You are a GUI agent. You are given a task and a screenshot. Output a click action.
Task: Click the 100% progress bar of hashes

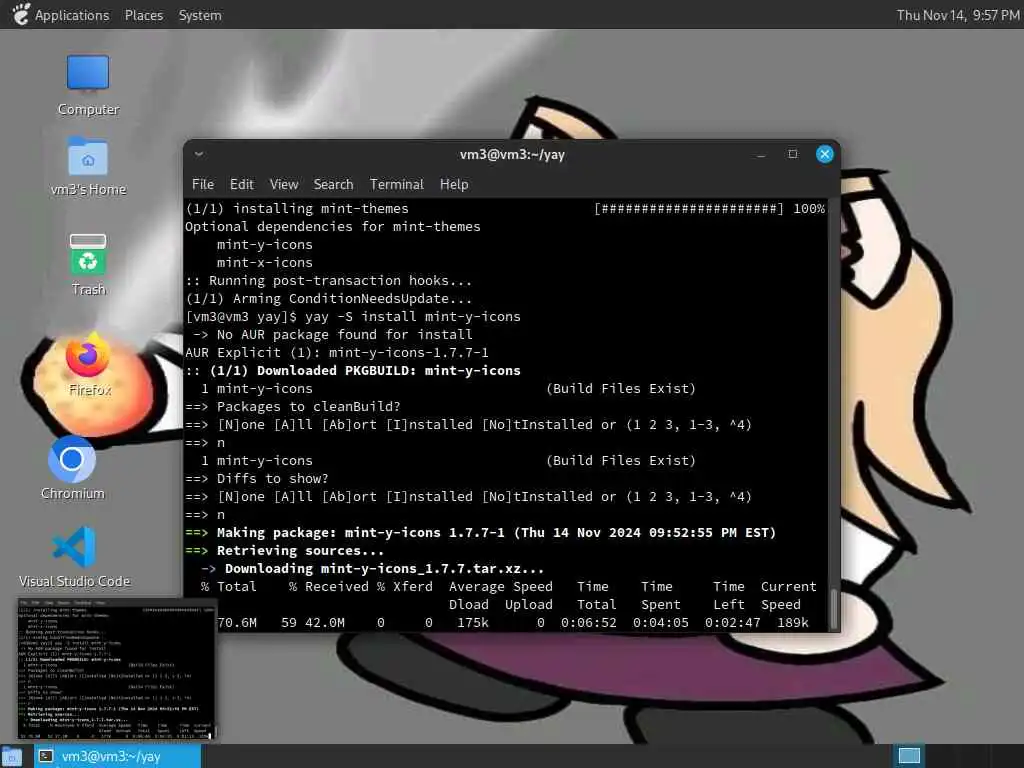[688, 208]
